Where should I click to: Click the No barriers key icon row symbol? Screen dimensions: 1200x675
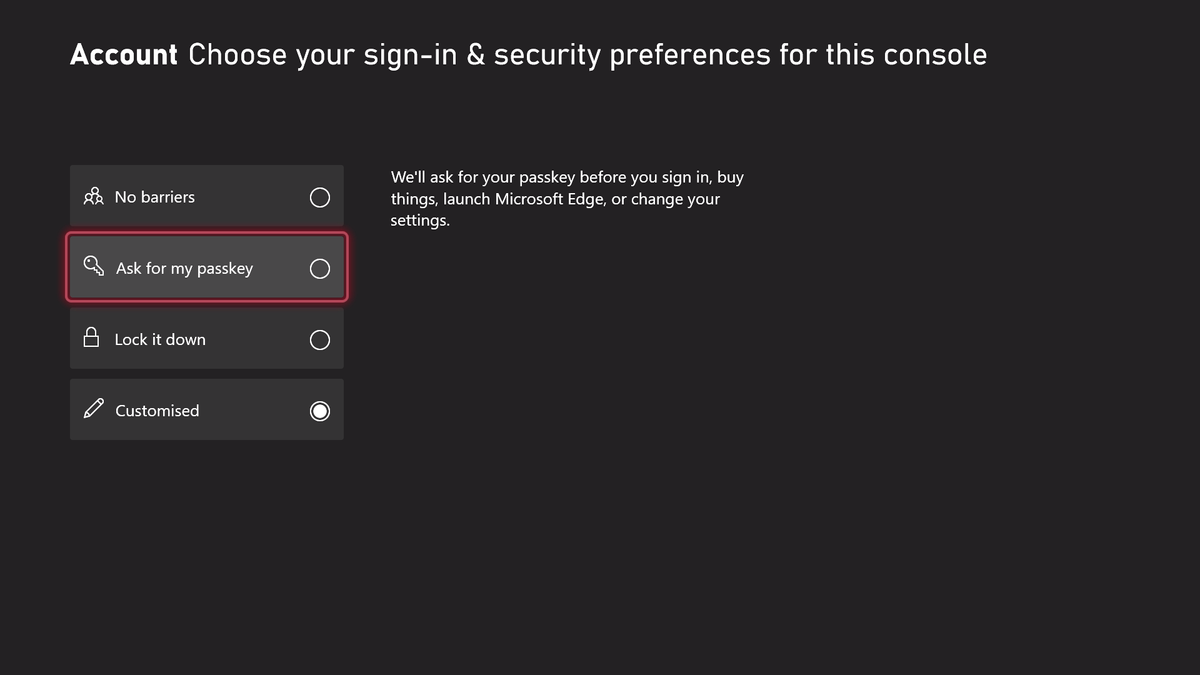pyautogui.click(x=93, y=196)
